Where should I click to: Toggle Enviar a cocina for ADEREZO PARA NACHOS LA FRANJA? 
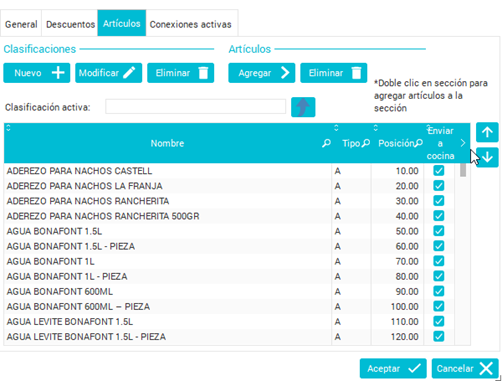tap(439, 185)
